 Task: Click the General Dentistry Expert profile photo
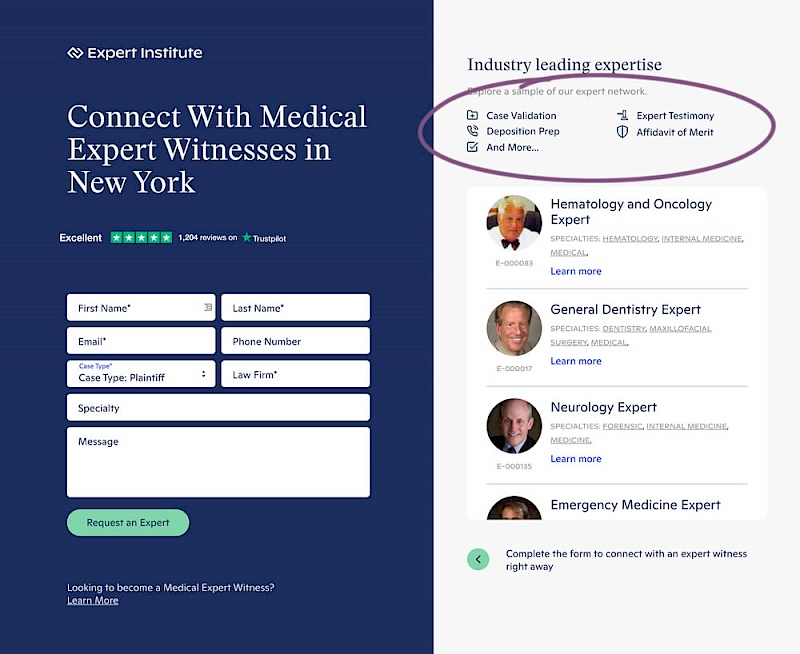click(x=514, y=328)
